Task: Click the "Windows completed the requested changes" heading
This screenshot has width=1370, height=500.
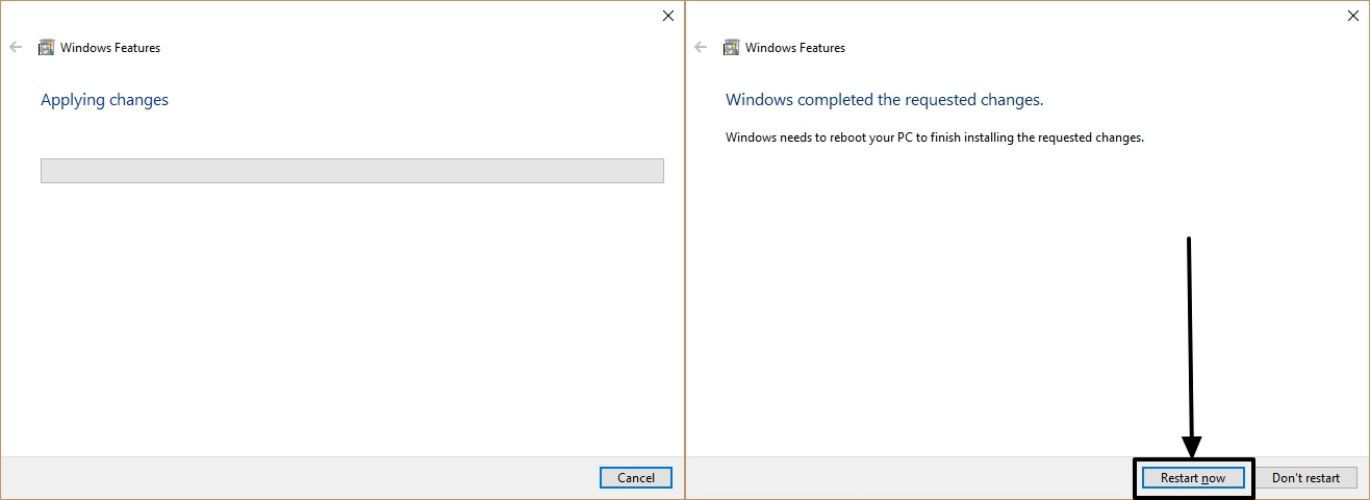Action: (x=884, y=100)
